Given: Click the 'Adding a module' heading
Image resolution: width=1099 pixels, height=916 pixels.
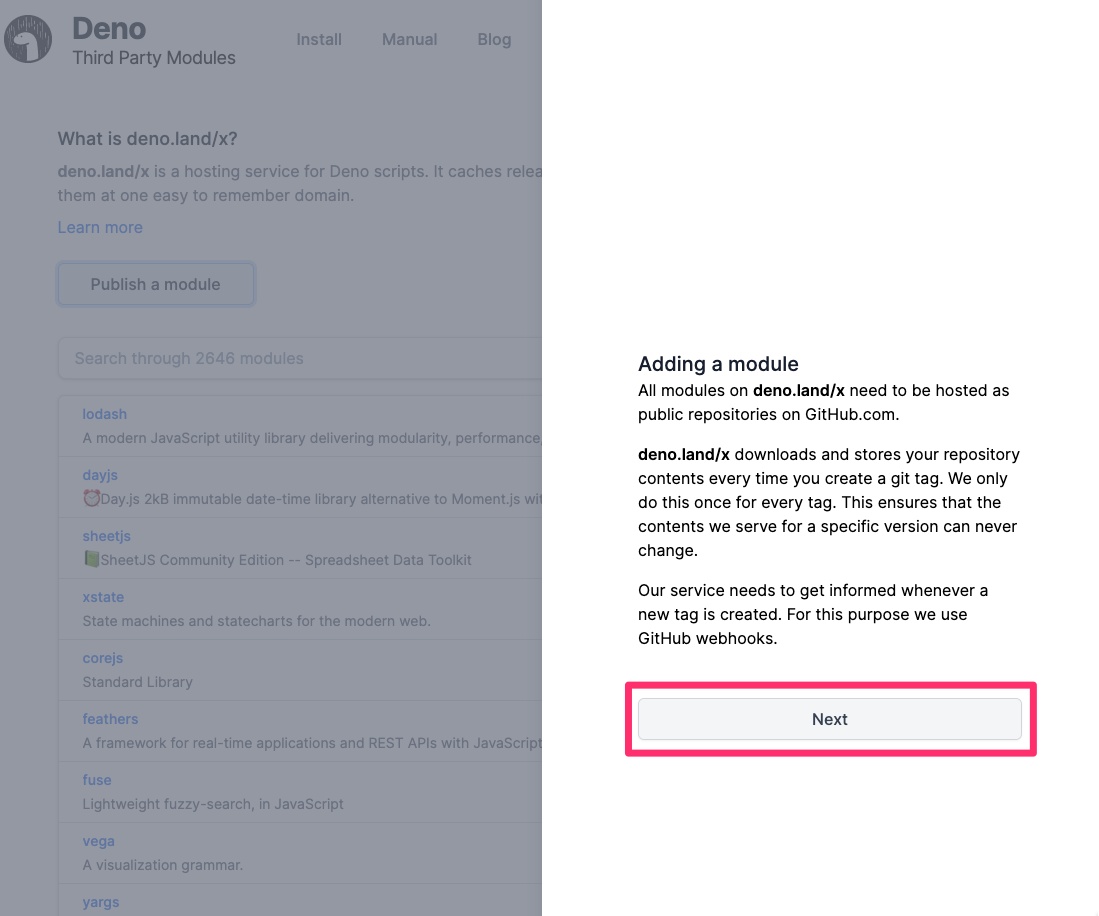Looking at the screenshot, I should 718,364.
